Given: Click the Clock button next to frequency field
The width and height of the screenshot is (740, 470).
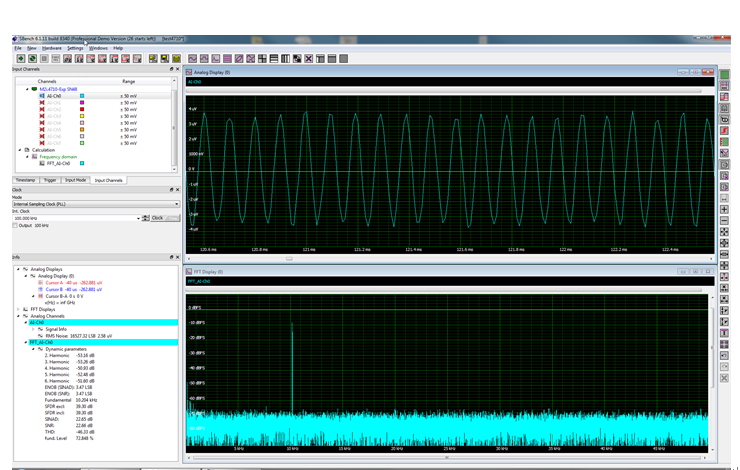Looking at the screenshot, I should (158, 218).
